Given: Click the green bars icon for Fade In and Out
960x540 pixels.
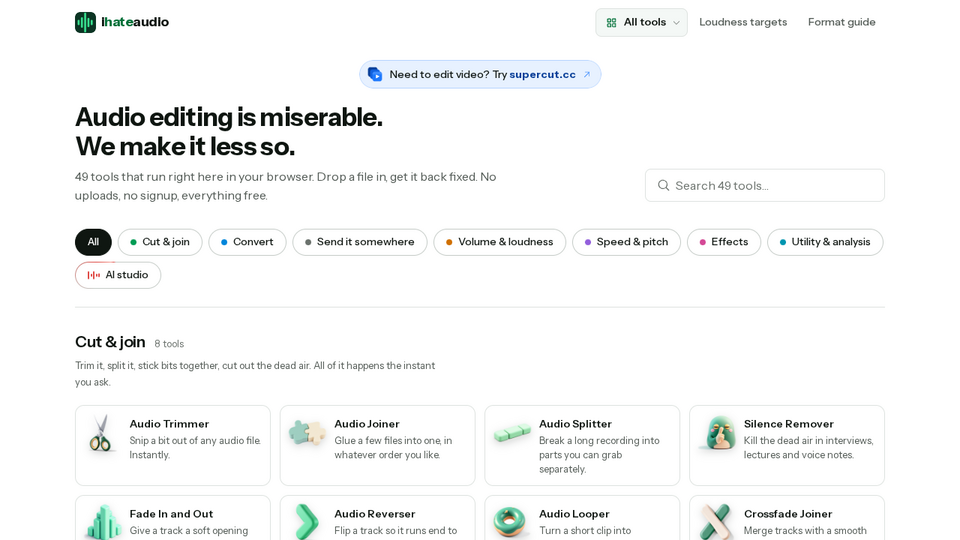Looking at the screenshot, I should [x=103, y=522].
